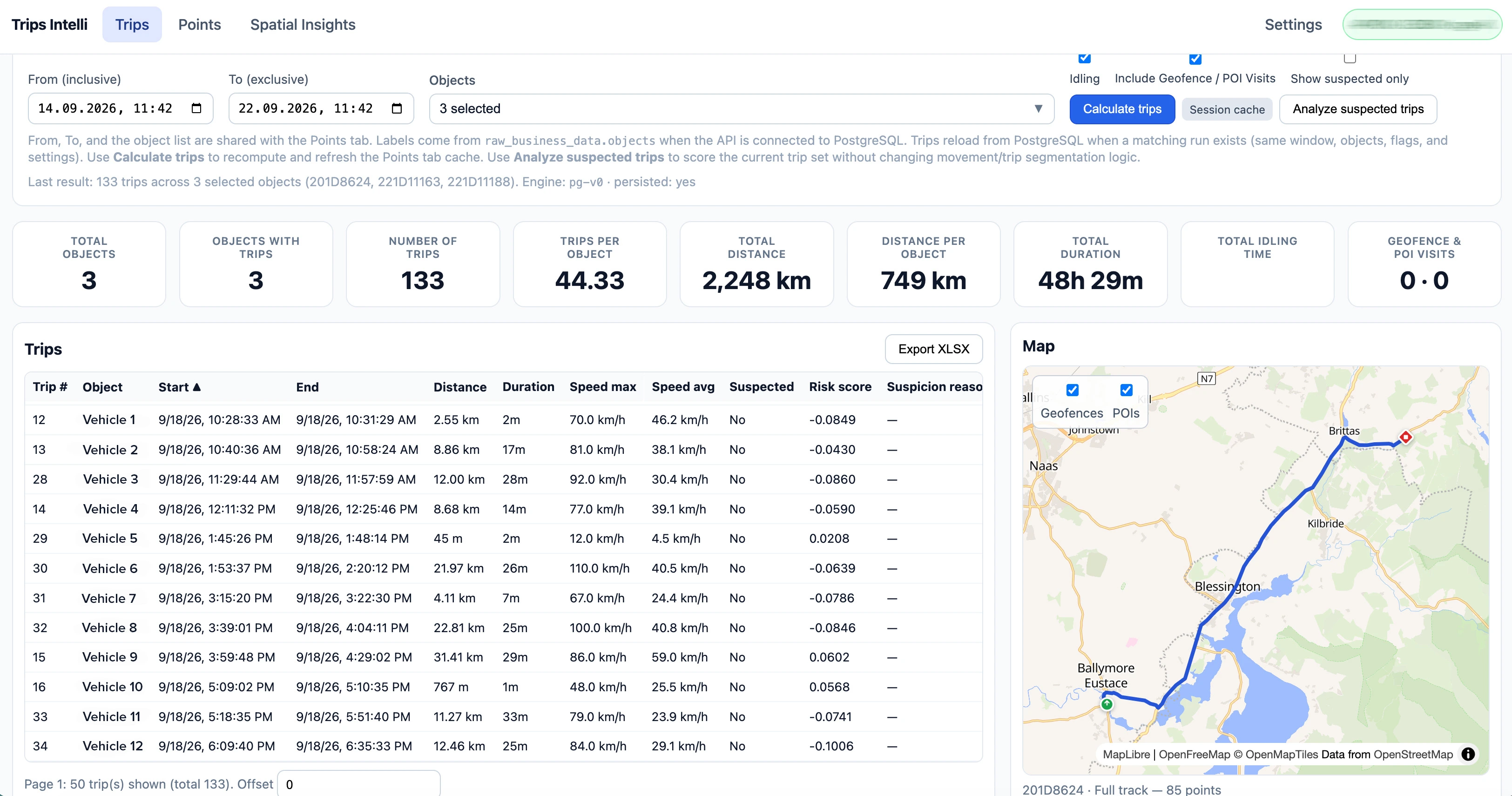Select the Vehicle 6 trip row
Viewport: 1512px width, 796px height.
pos(503,568)
